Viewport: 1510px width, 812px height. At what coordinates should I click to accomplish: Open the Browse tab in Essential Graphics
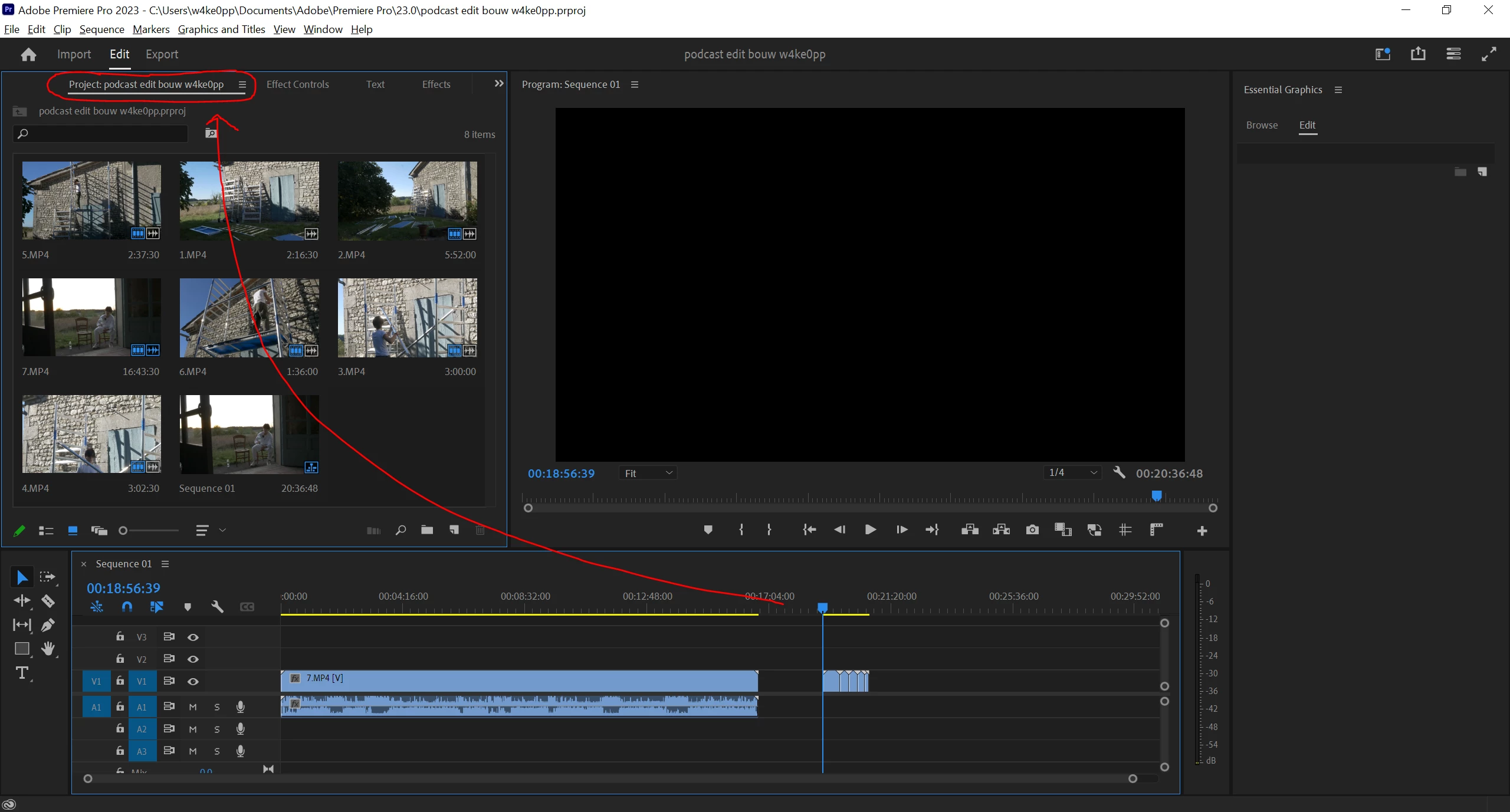click(x=1262, y=125)
